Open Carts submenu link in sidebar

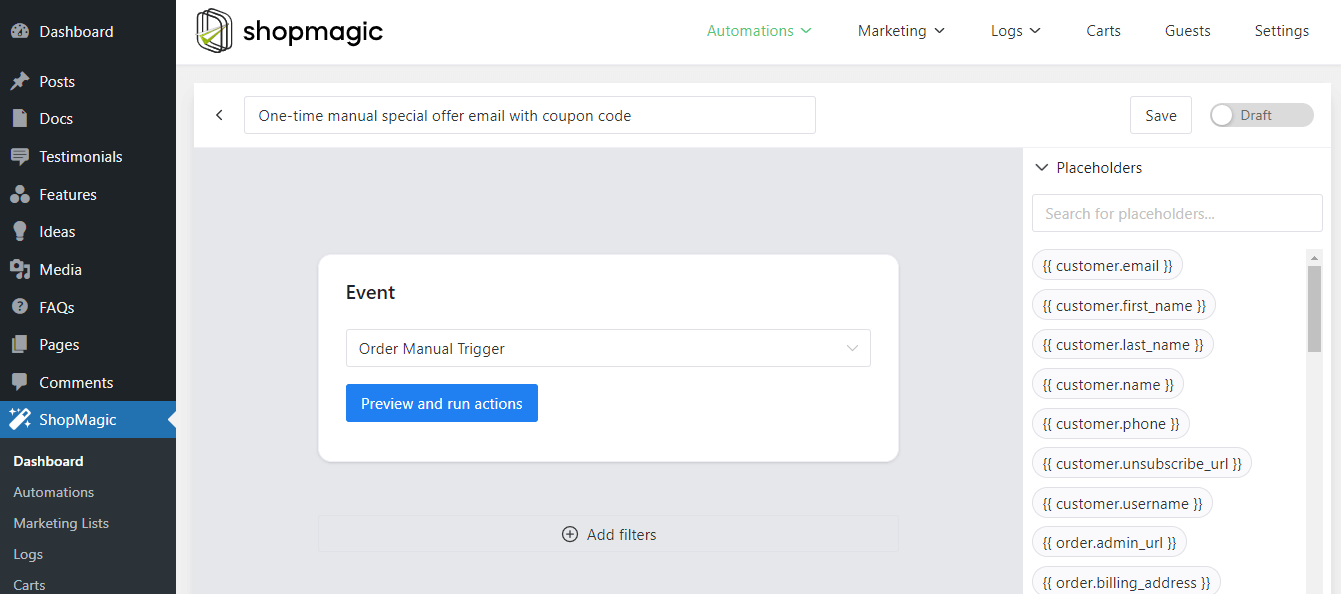(29, 585)
